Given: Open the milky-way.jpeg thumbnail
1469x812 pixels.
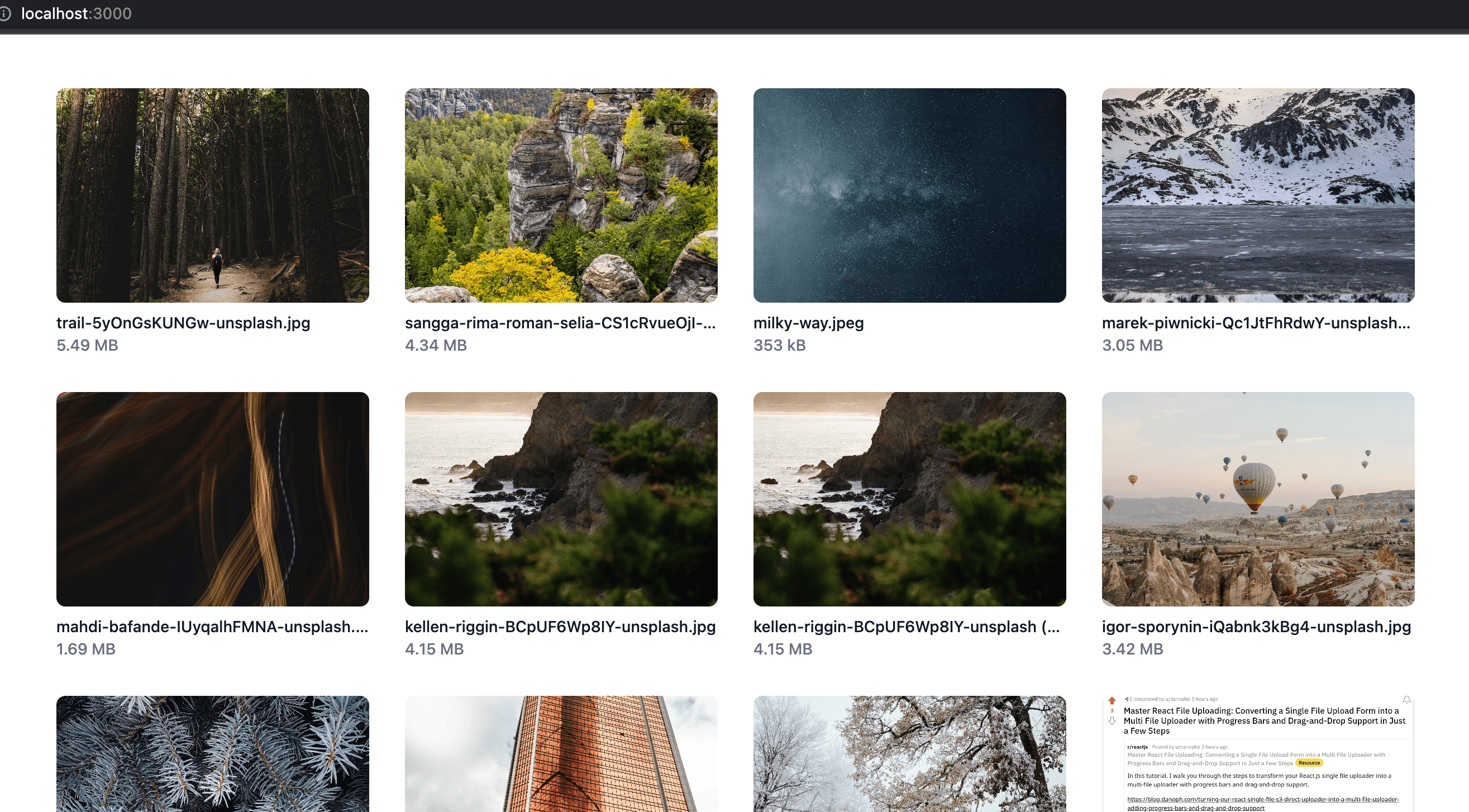Looking at the screenshot, I should click(x=908, y=195).
